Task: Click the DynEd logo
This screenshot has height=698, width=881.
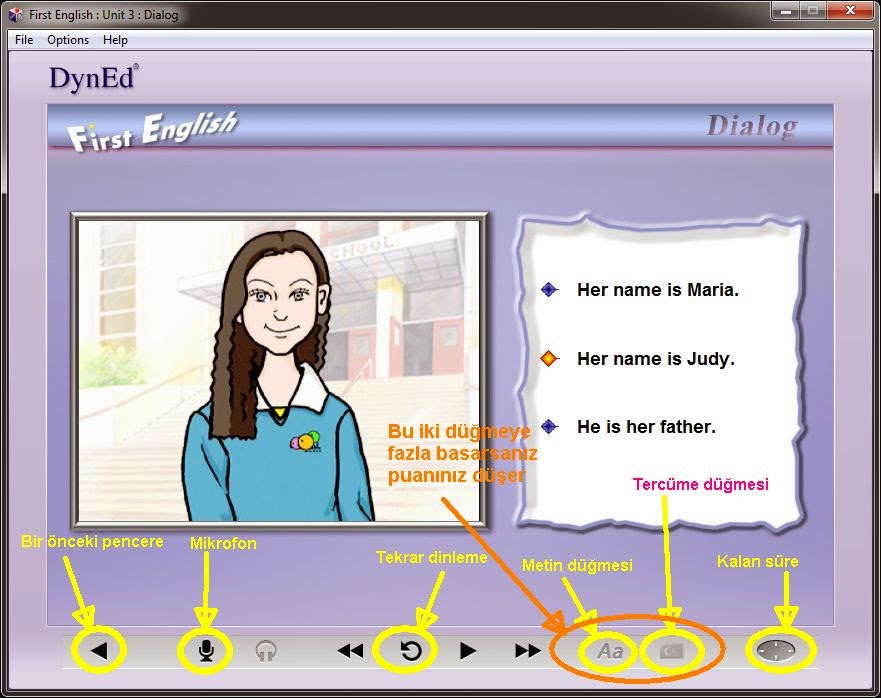Action: tap(93, 78)
